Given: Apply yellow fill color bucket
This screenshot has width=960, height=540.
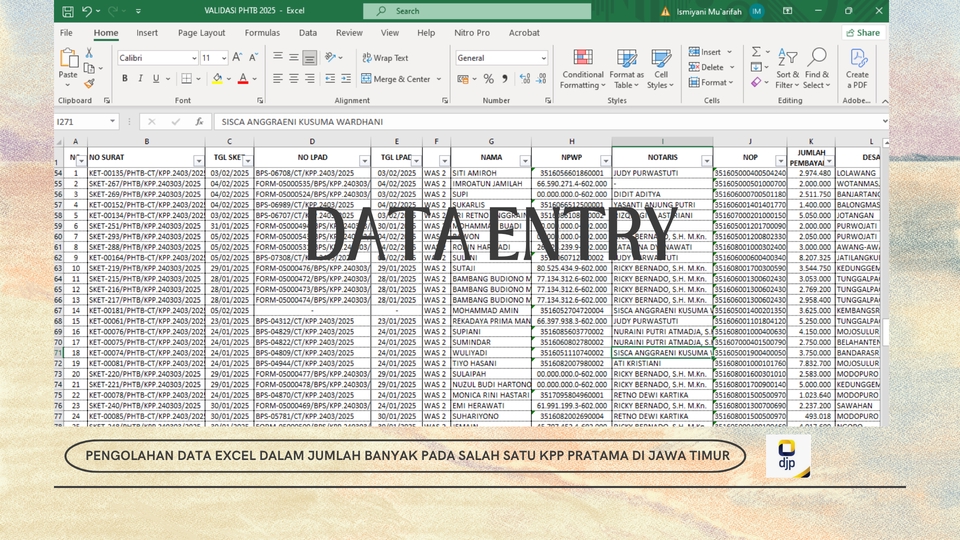Looking at the screenshot, I should pos(217,78).
